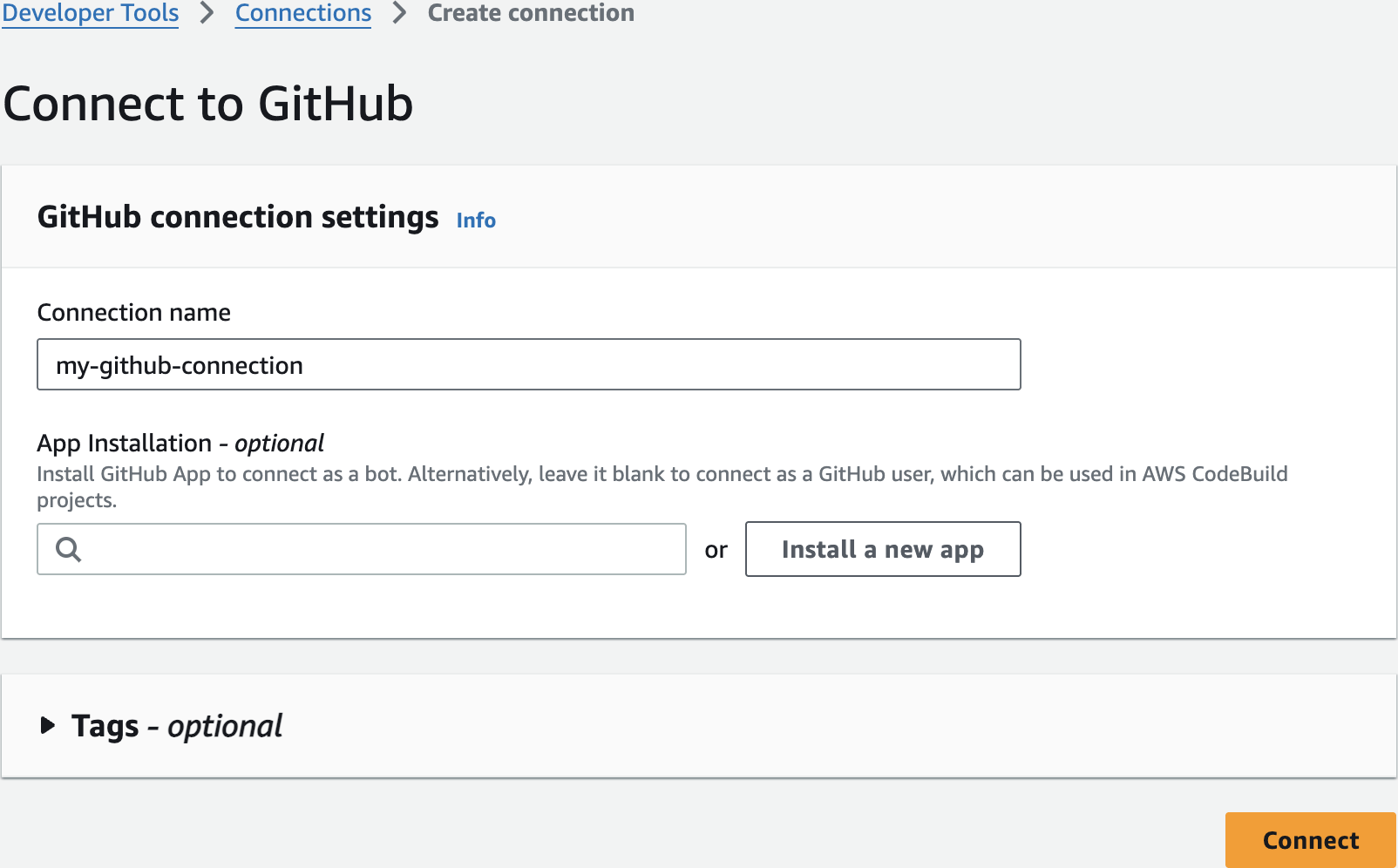Expand the Tags optional section arrow
The image size is (1398, 868).
coord(48,725)
